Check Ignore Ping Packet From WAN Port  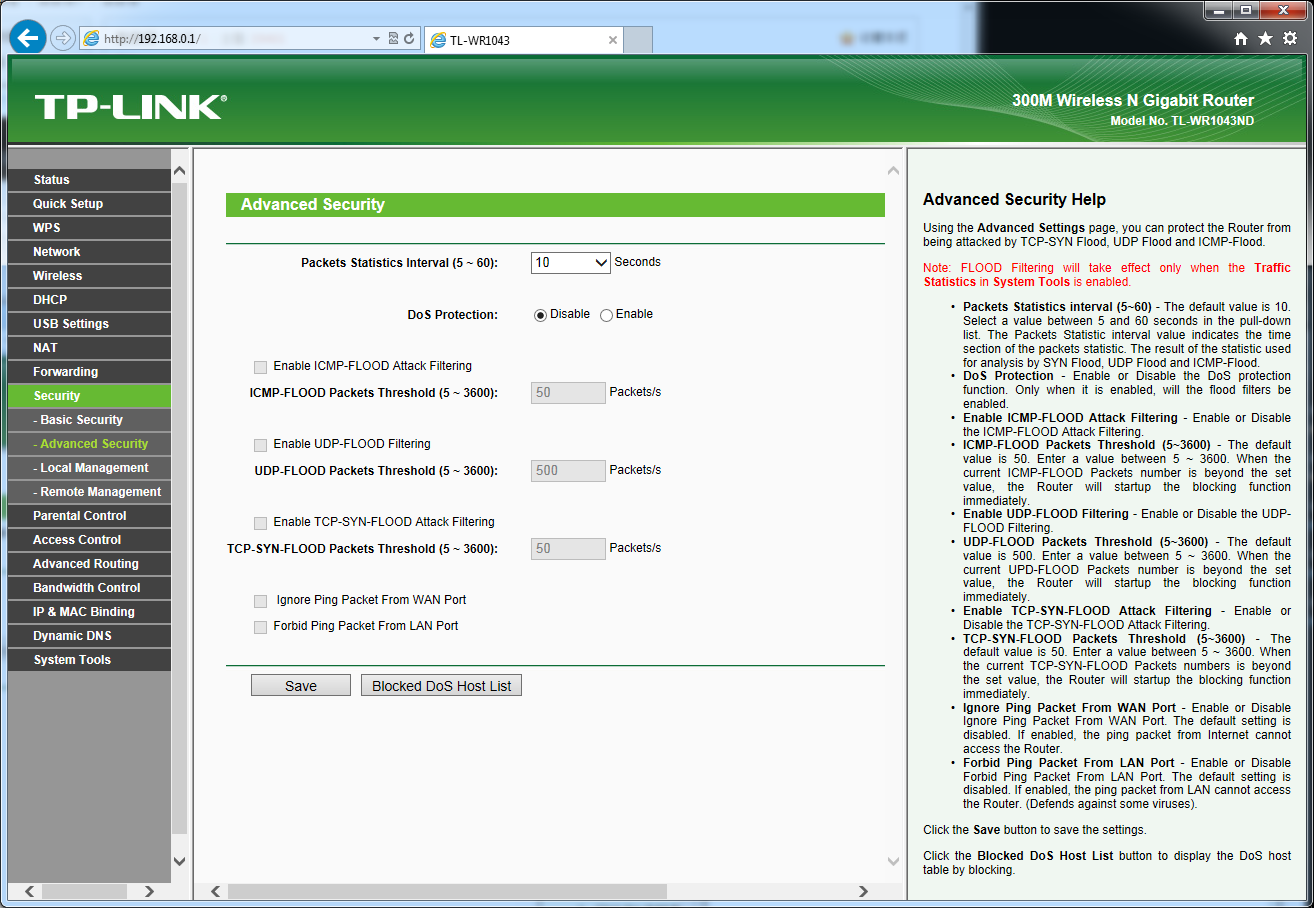[260, 601]
